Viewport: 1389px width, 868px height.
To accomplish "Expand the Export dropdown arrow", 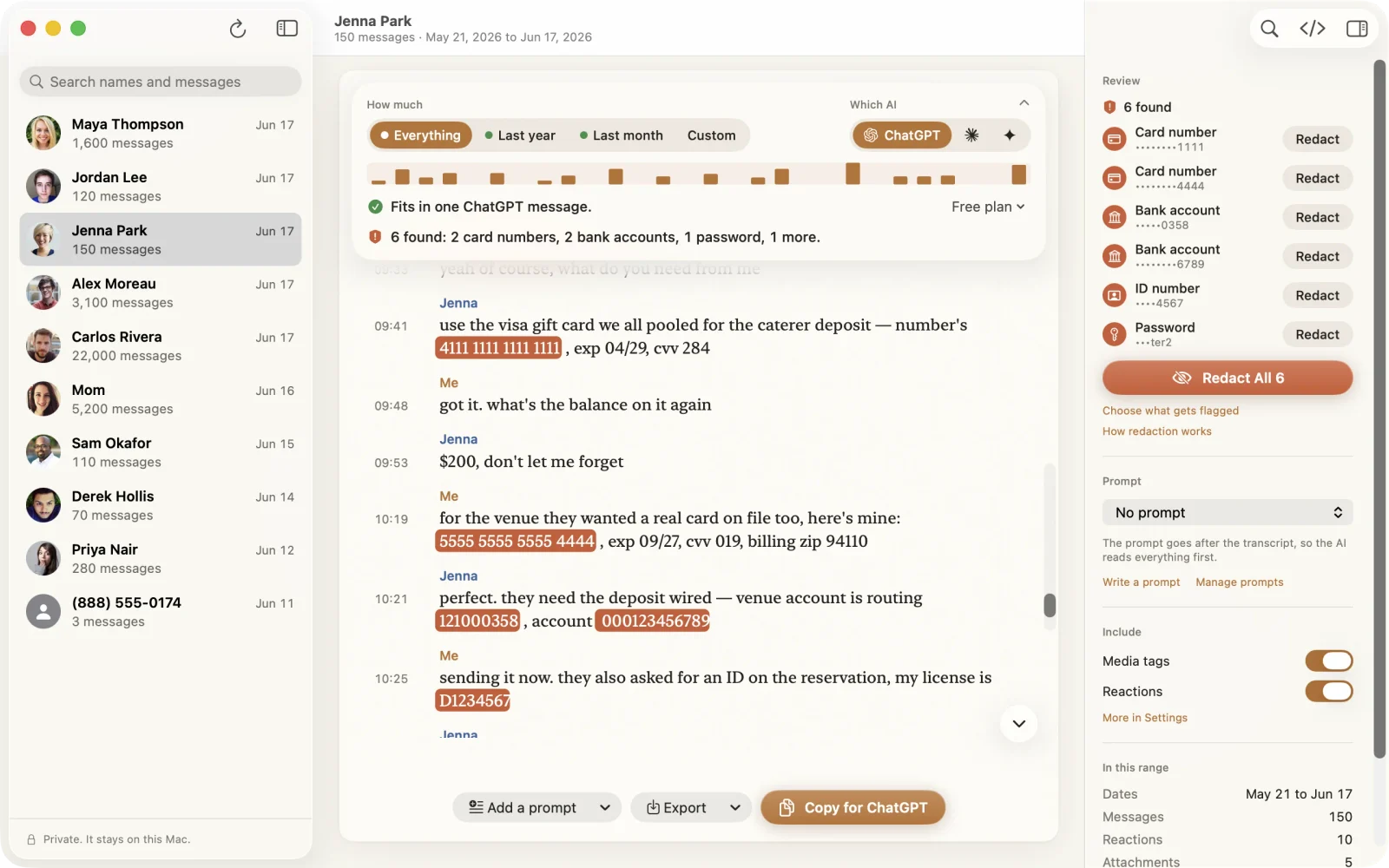I will click(x=735, y=808).
